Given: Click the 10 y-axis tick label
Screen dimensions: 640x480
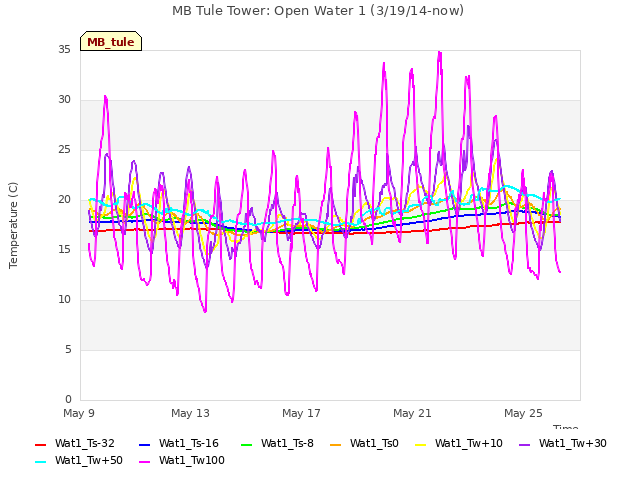Looking at the screenshot, I should 64,300.
